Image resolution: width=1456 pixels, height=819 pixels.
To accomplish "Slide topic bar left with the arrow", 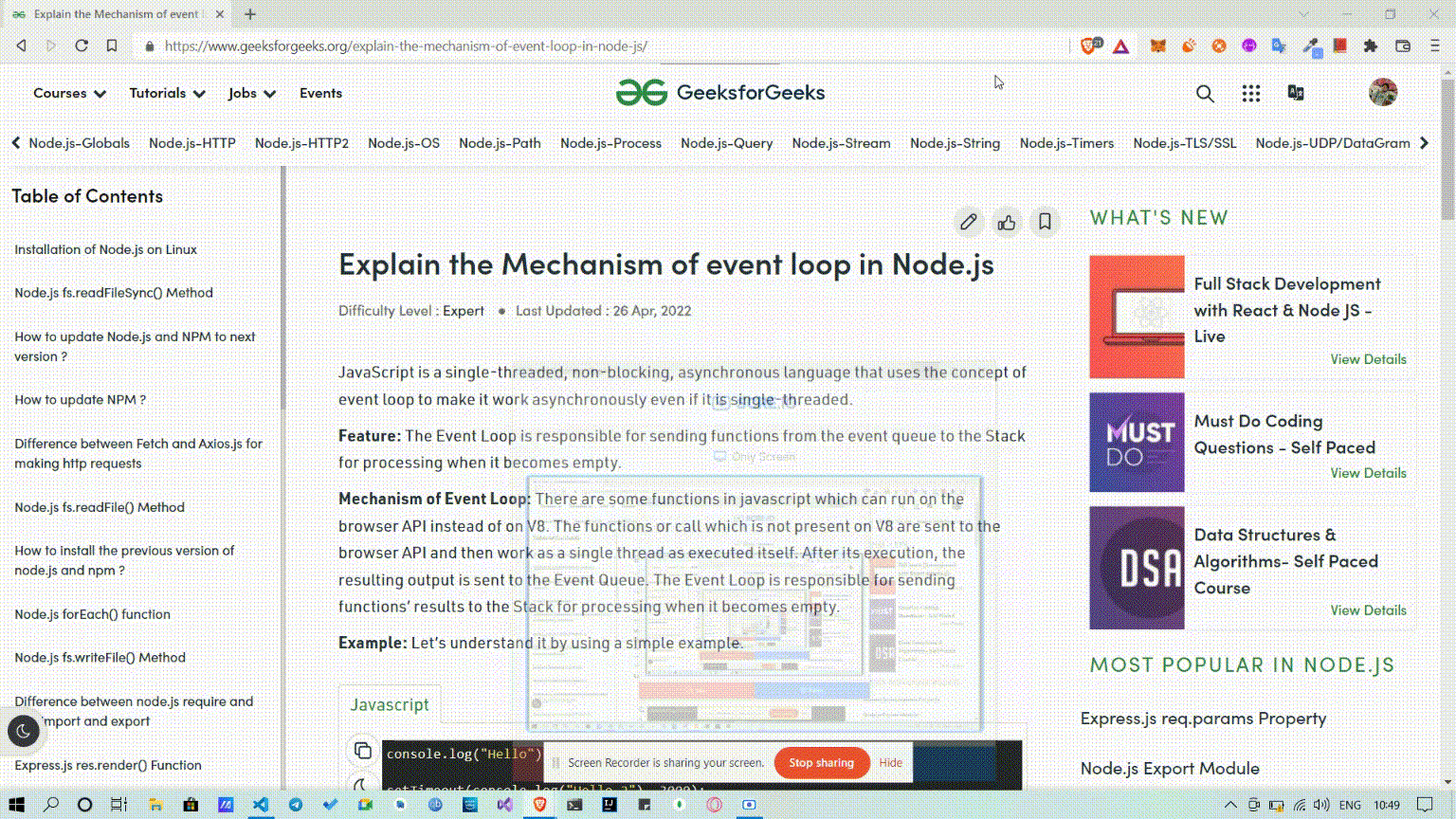I will click(x=15, y=143).
